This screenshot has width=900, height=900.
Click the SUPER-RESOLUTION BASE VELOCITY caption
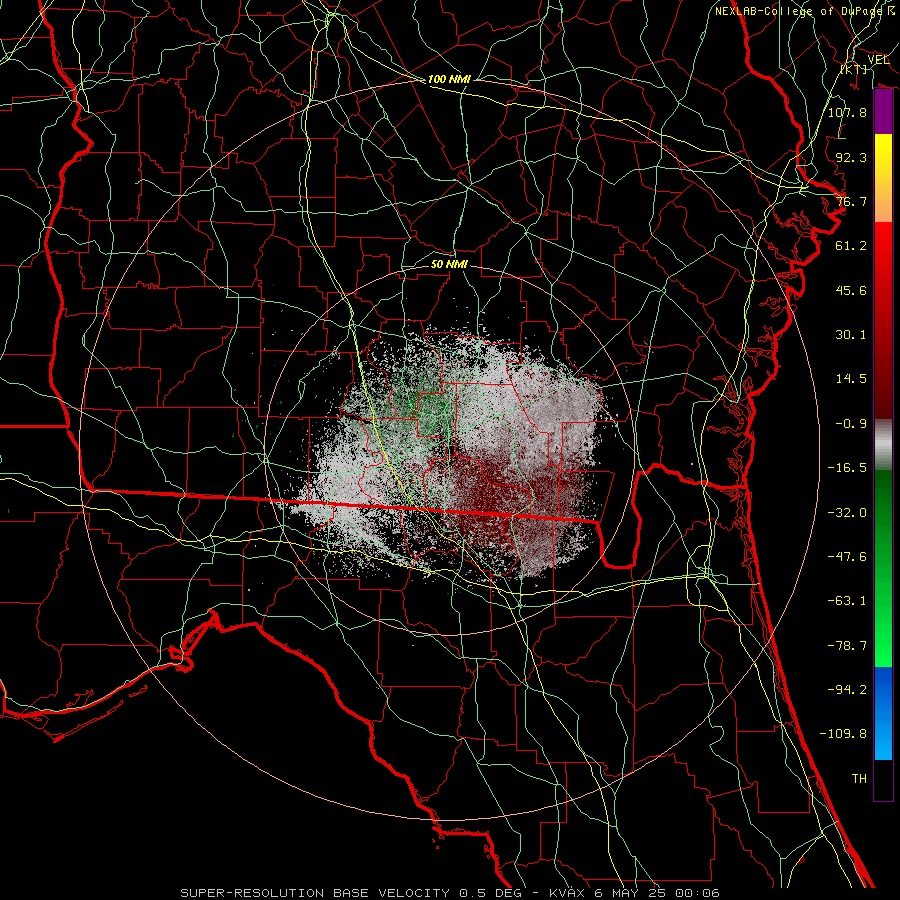tap(315, 893)
